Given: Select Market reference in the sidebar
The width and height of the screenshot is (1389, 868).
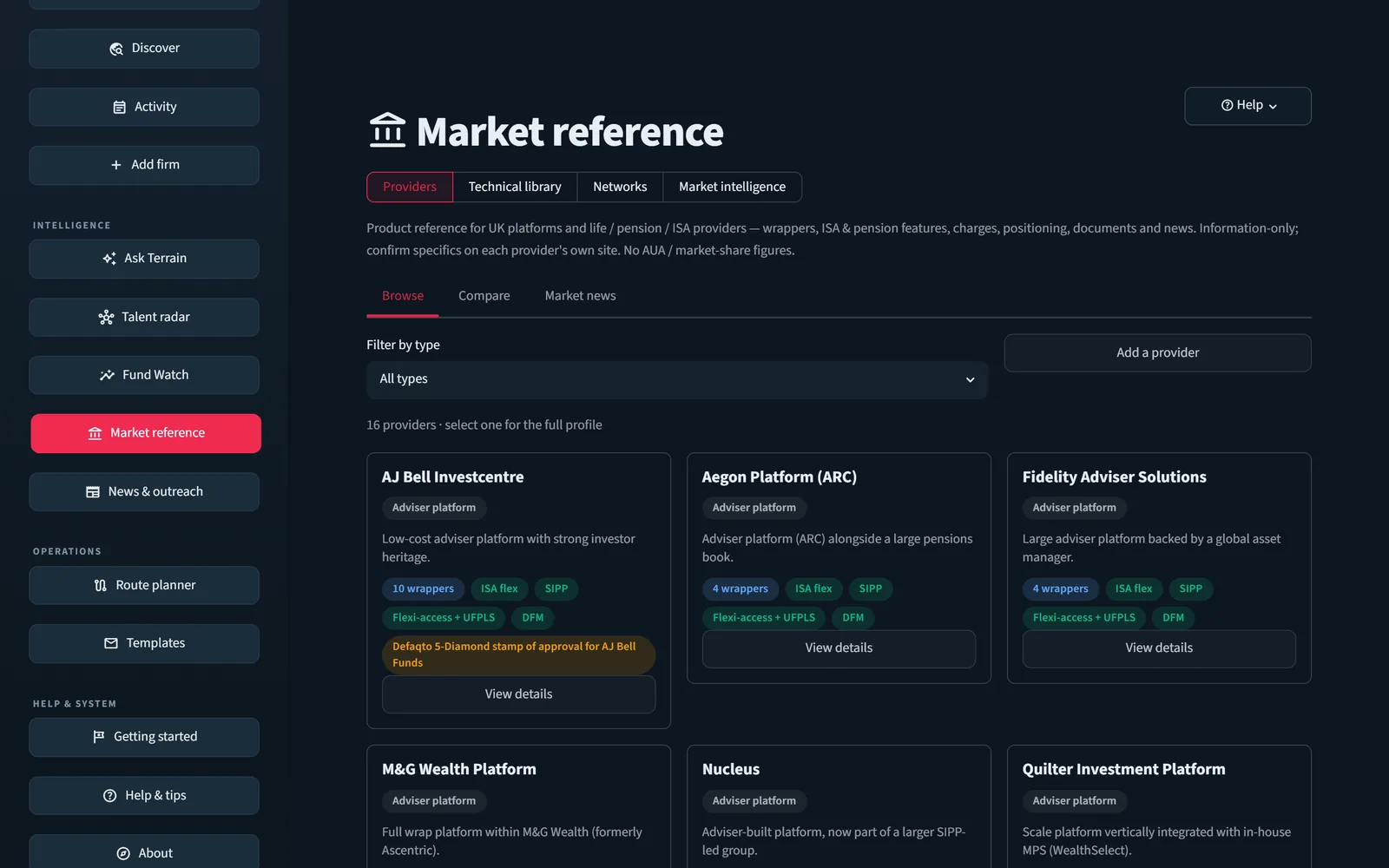Looking at the screenshot, I should pyautogui.click(x=146, y=433).
